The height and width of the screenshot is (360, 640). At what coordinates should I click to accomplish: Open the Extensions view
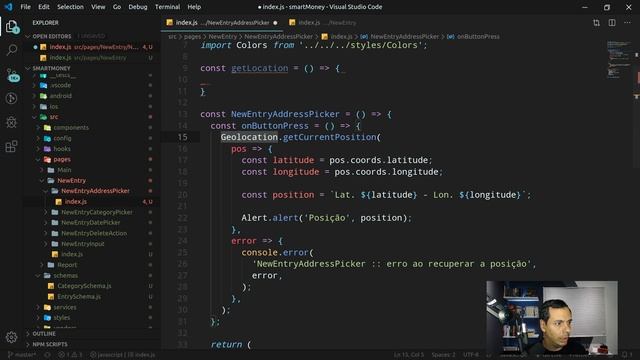pyautogui.click(x=11, y=146)
